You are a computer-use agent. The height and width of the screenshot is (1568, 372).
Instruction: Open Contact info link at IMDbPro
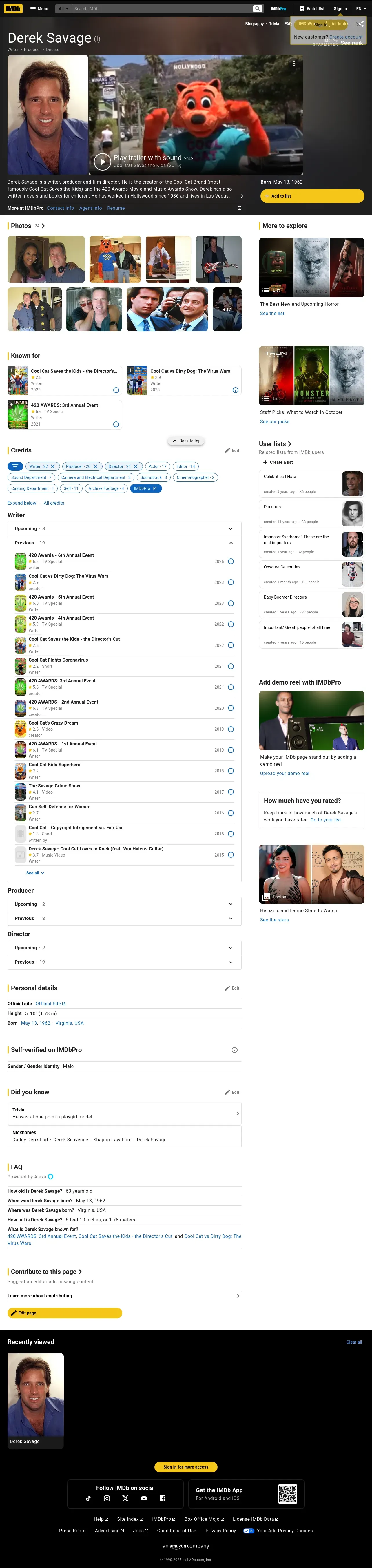click(61, 208)
